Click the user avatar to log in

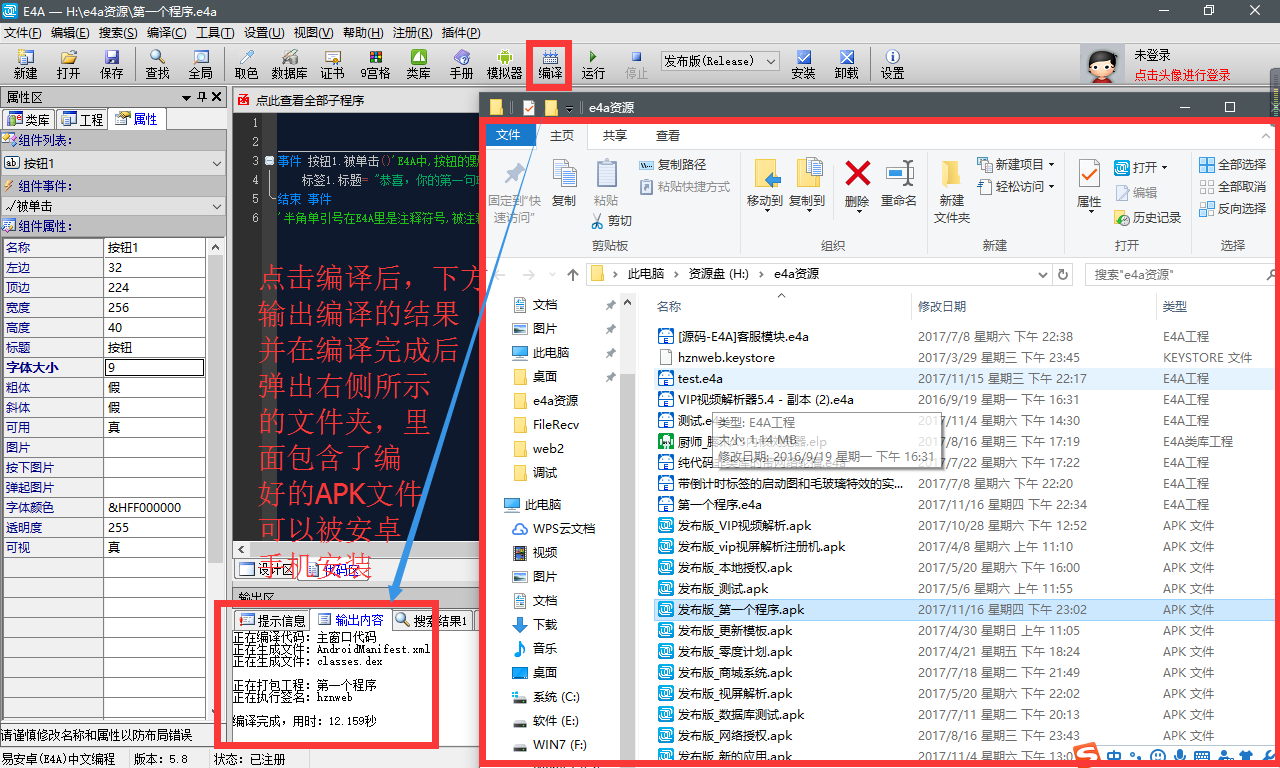point(1102,65)
